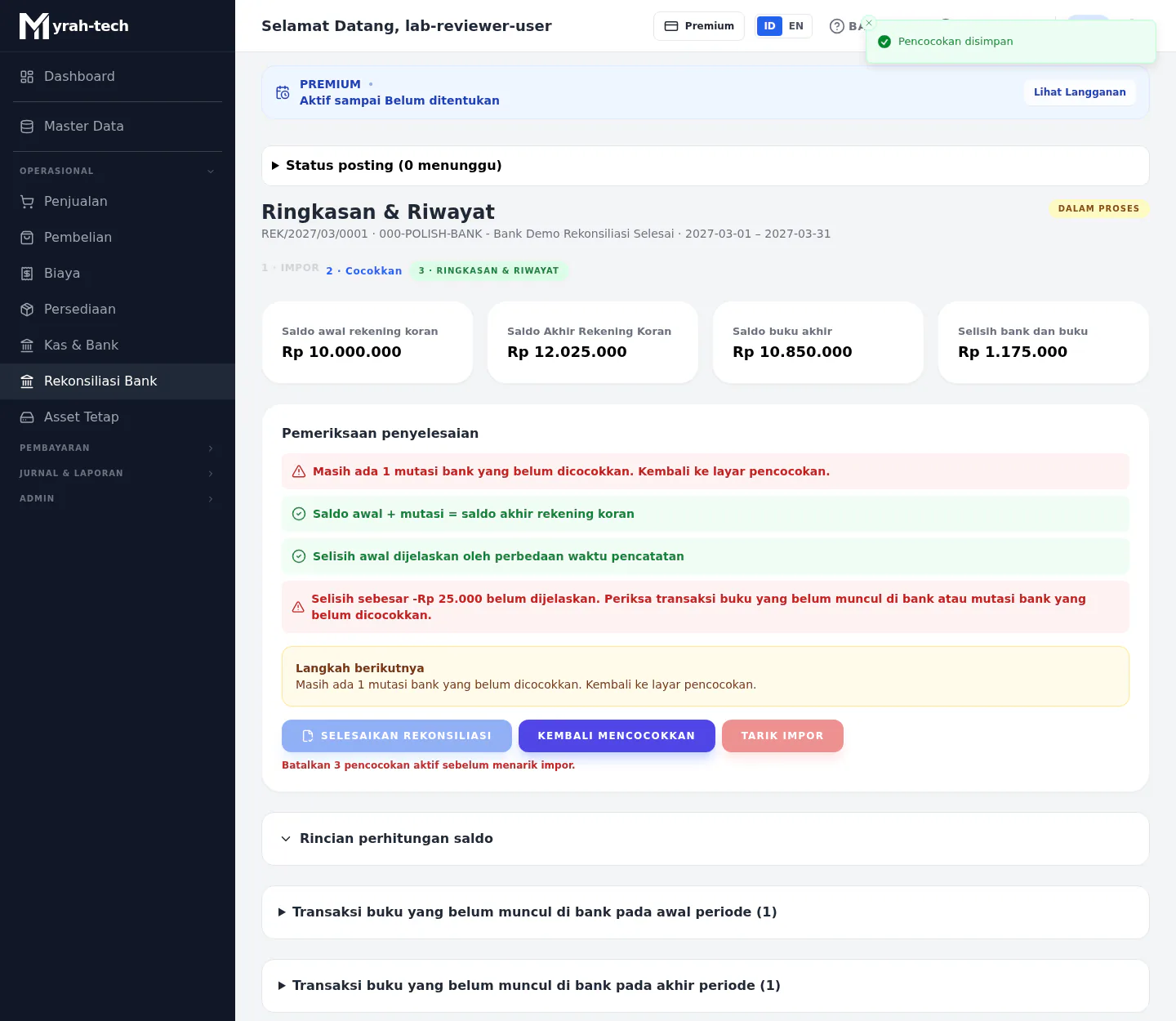Expand Rincian perhitungan saldo

click(706, 839)
